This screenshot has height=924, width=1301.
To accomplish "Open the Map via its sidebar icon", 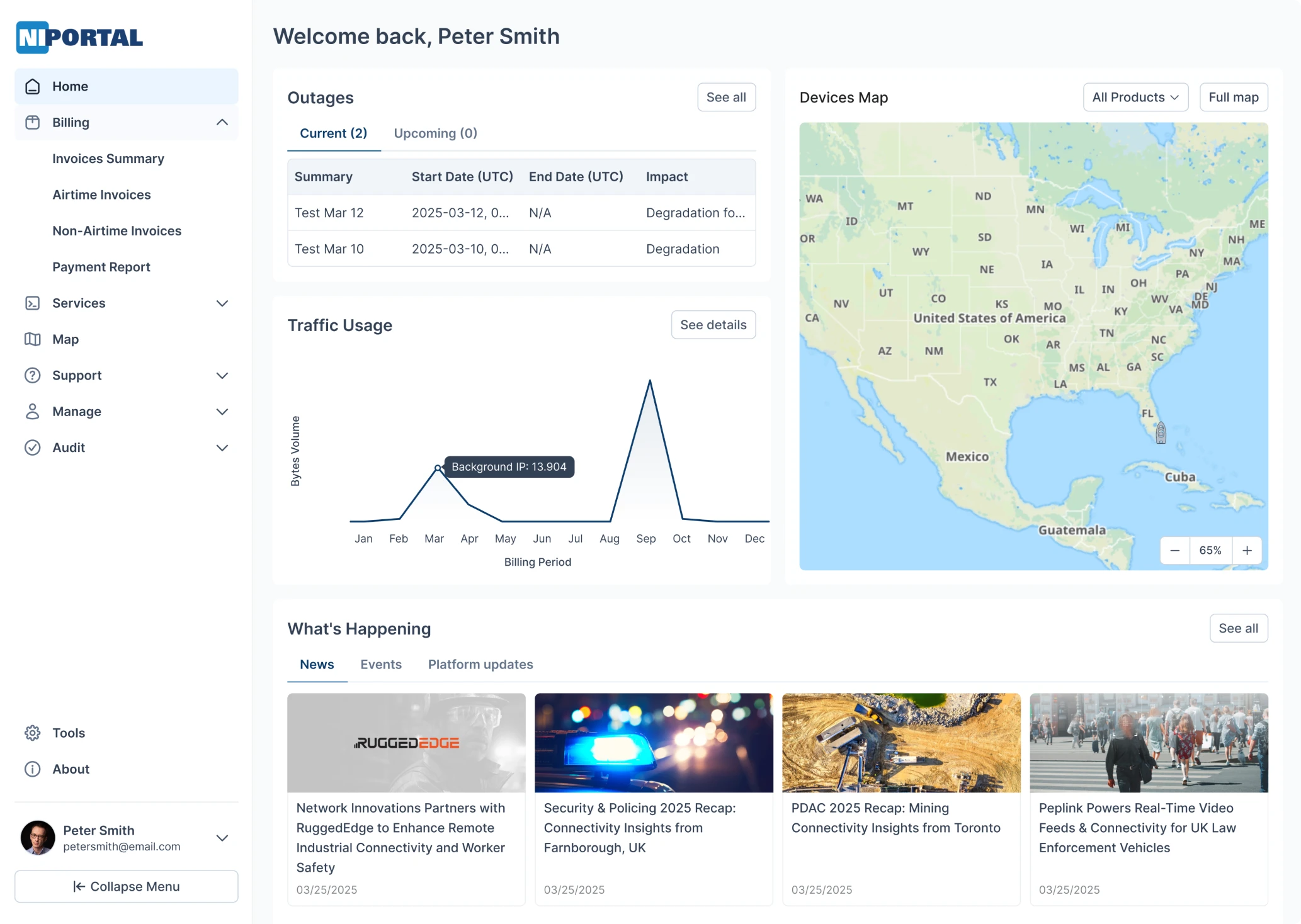I will pyautogui.click(x=32, y=339).
